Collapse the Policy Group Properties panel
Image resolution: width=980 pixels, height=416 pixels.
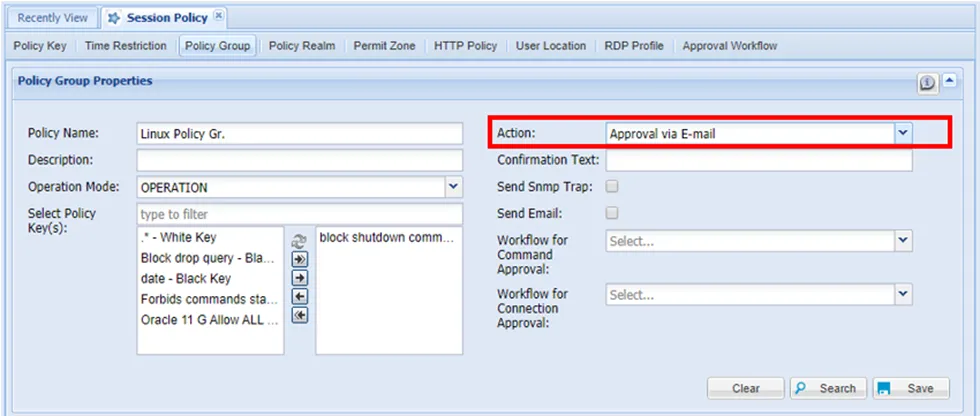tap(949, 81)
